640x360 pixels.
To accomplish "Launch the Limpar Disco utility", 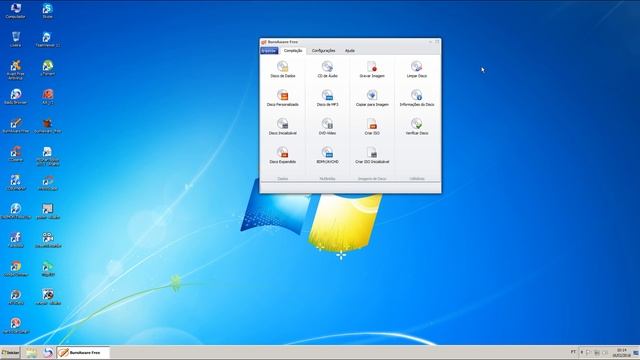I will click(x=416, y=69).
